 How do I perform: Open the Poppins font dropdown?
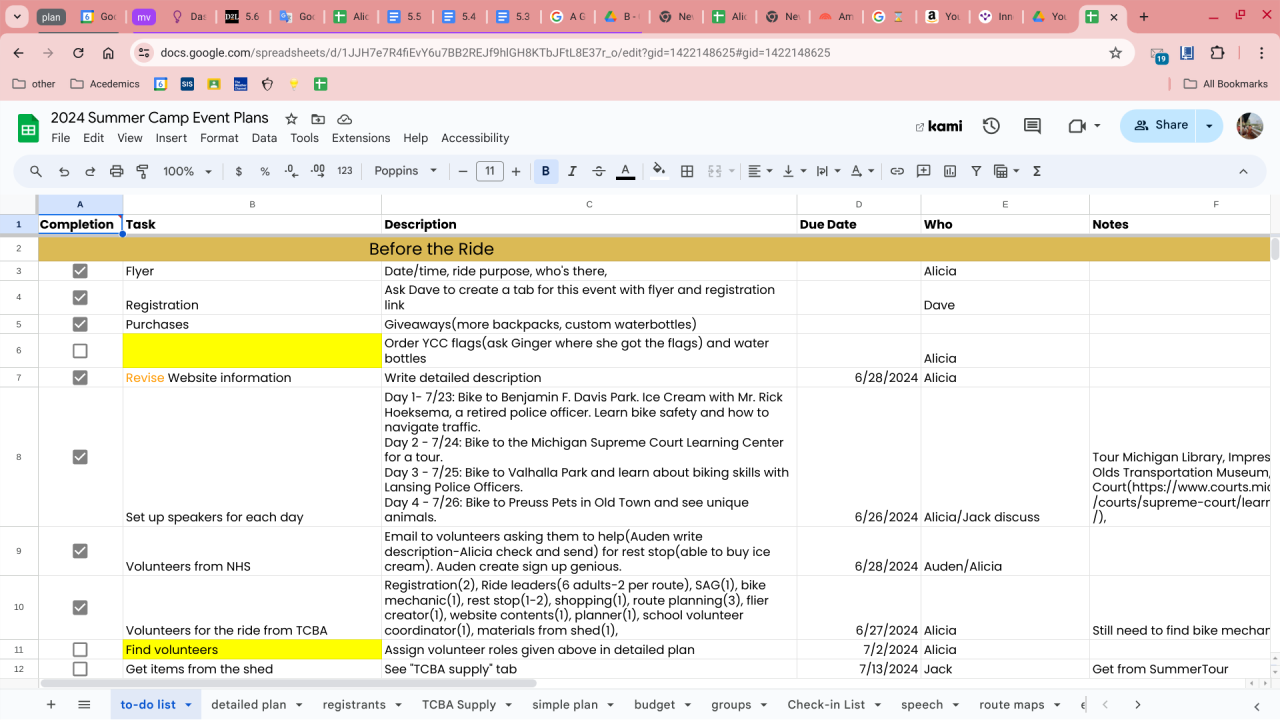pyautogui.click(x=406, y=171)
